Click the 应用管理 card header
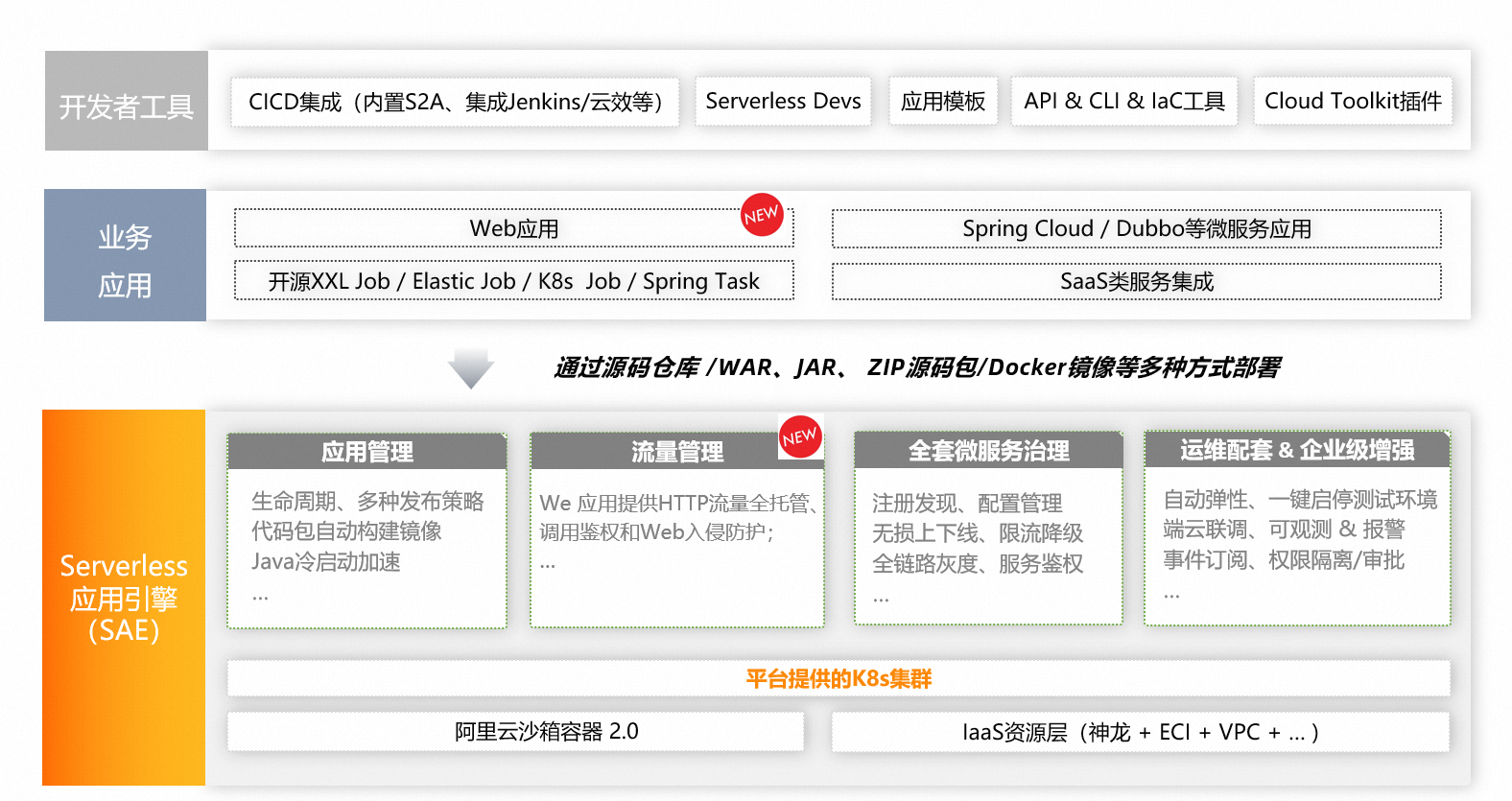Image resolution: width=1512 pixels, height=801 pixels. tap(367, 451)
